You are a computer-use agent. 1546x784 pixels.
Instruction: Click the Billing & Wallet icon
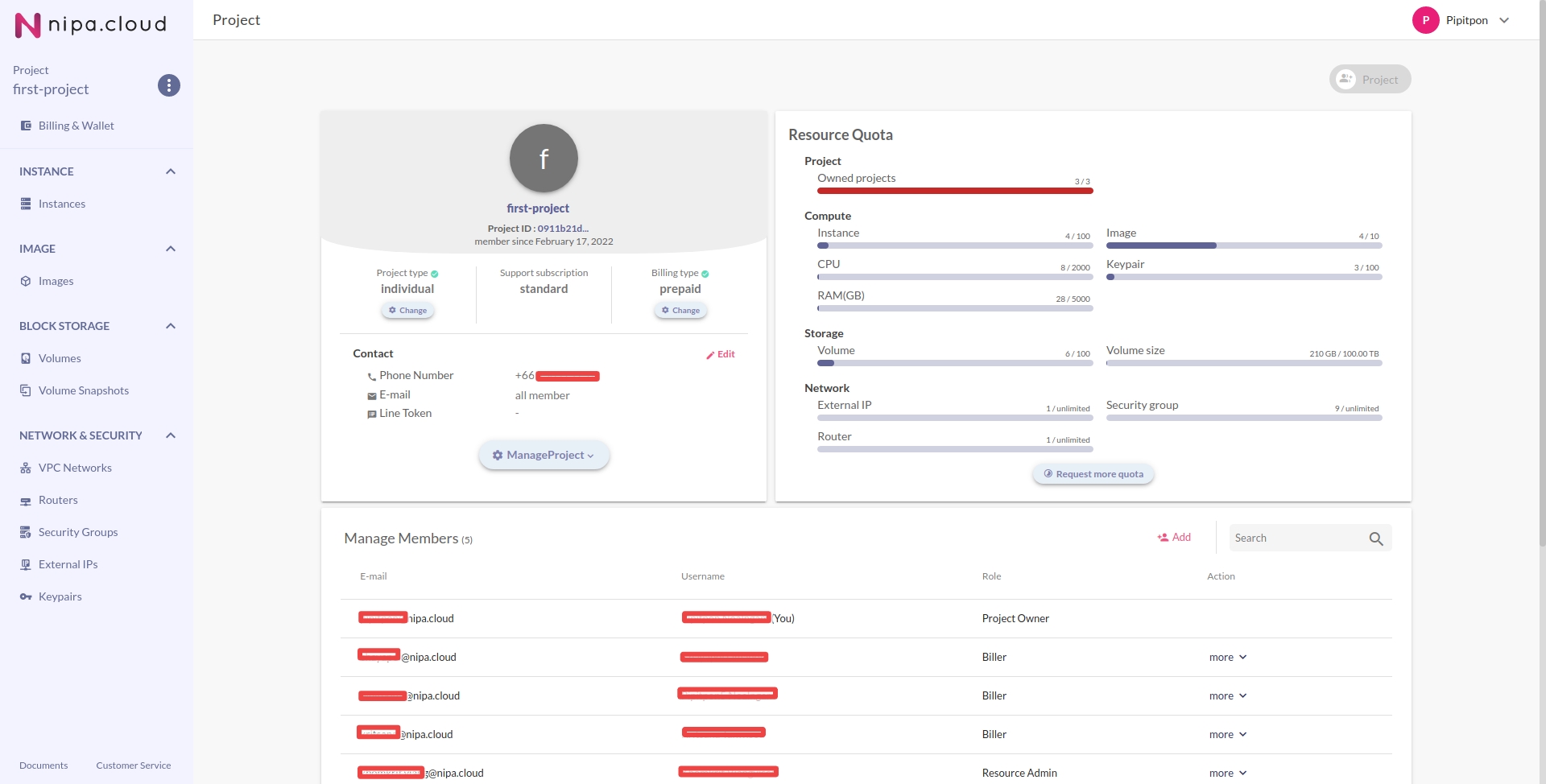tap(26, 126)
